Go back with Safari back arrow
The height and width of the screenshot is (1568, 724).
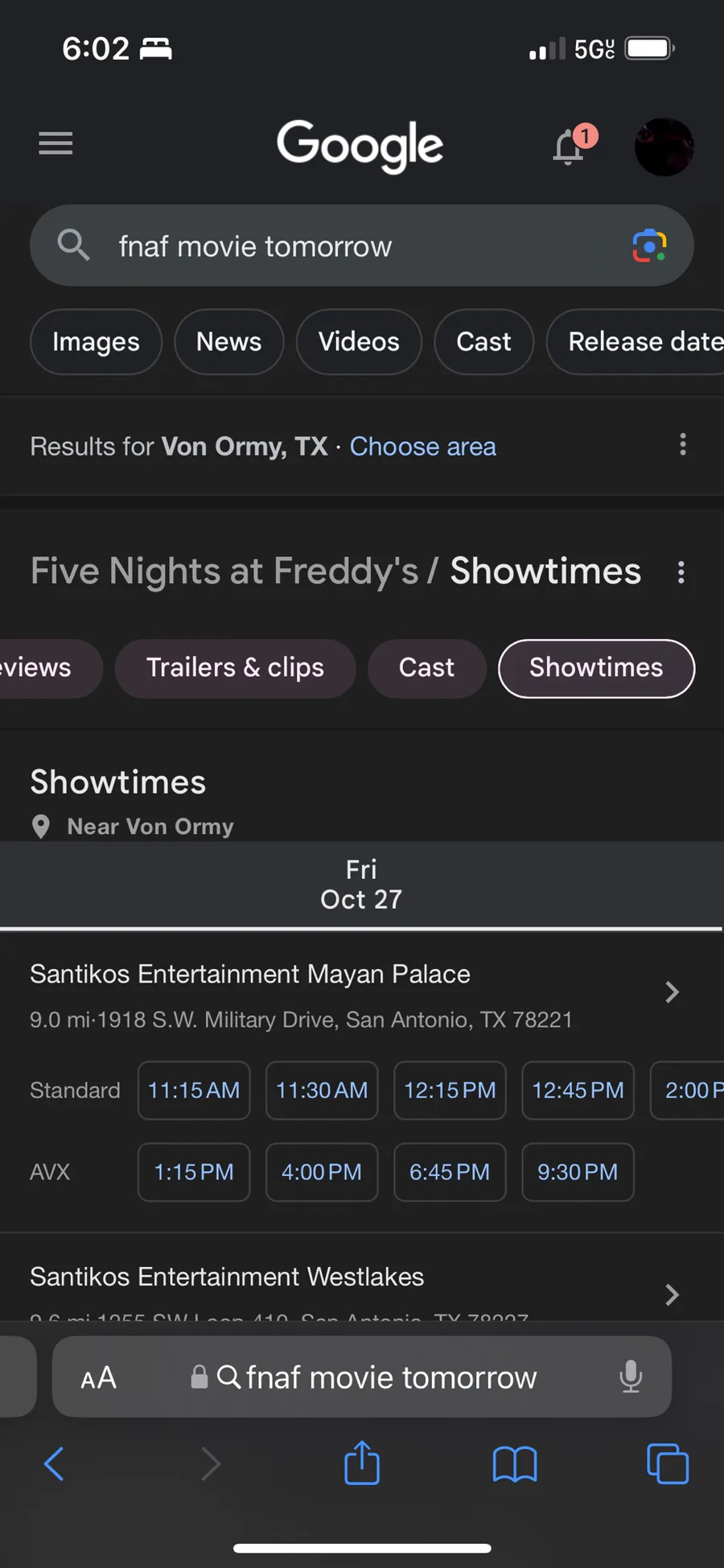54,1464
